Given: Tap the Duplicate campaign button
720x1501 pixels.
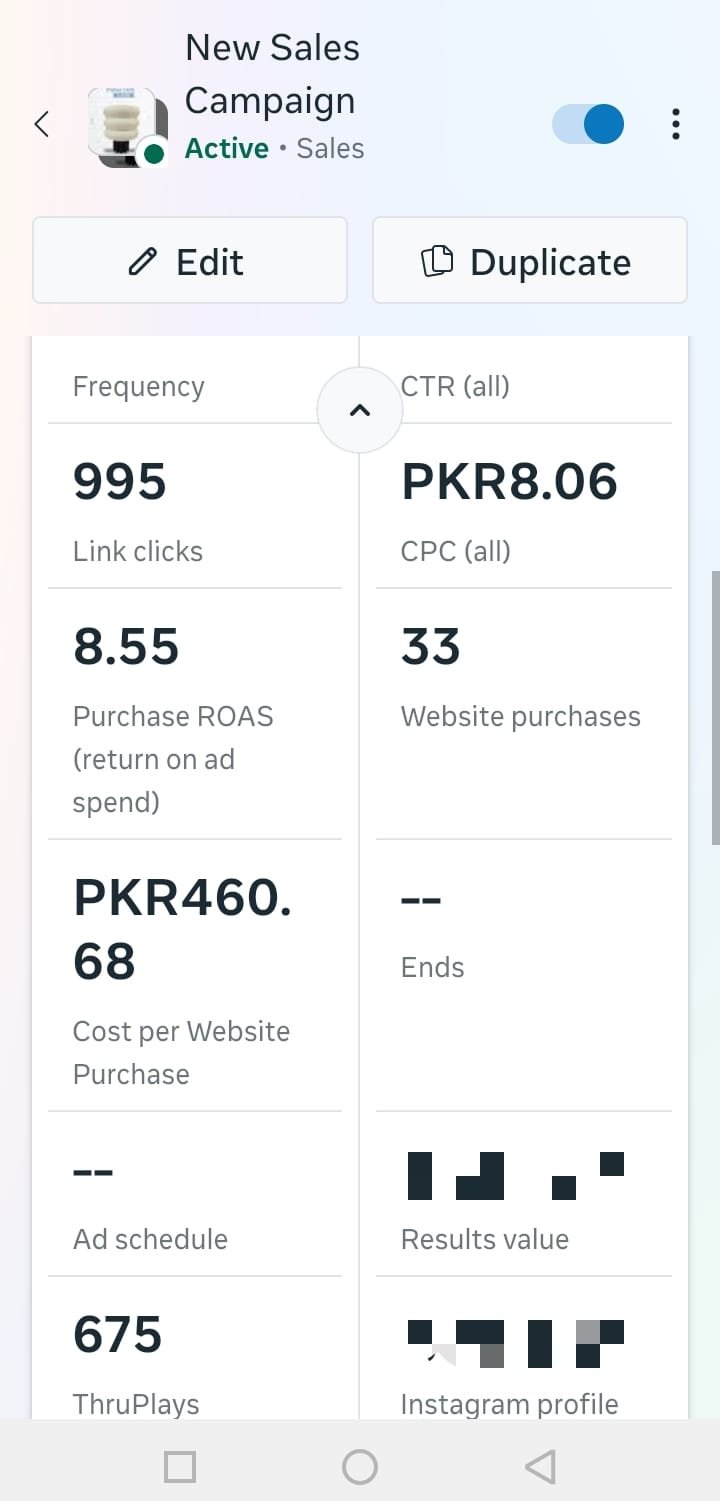Looking at the screenshot, I should point(530,261).
